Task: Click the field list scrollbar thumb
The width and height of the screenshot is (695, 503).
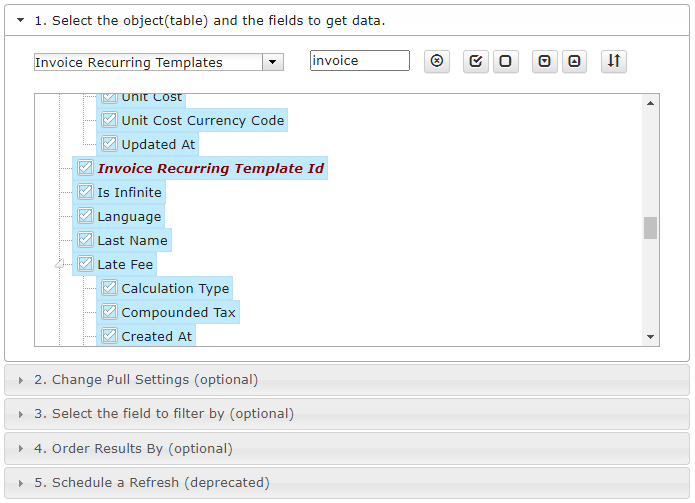Action: point(650,228)
